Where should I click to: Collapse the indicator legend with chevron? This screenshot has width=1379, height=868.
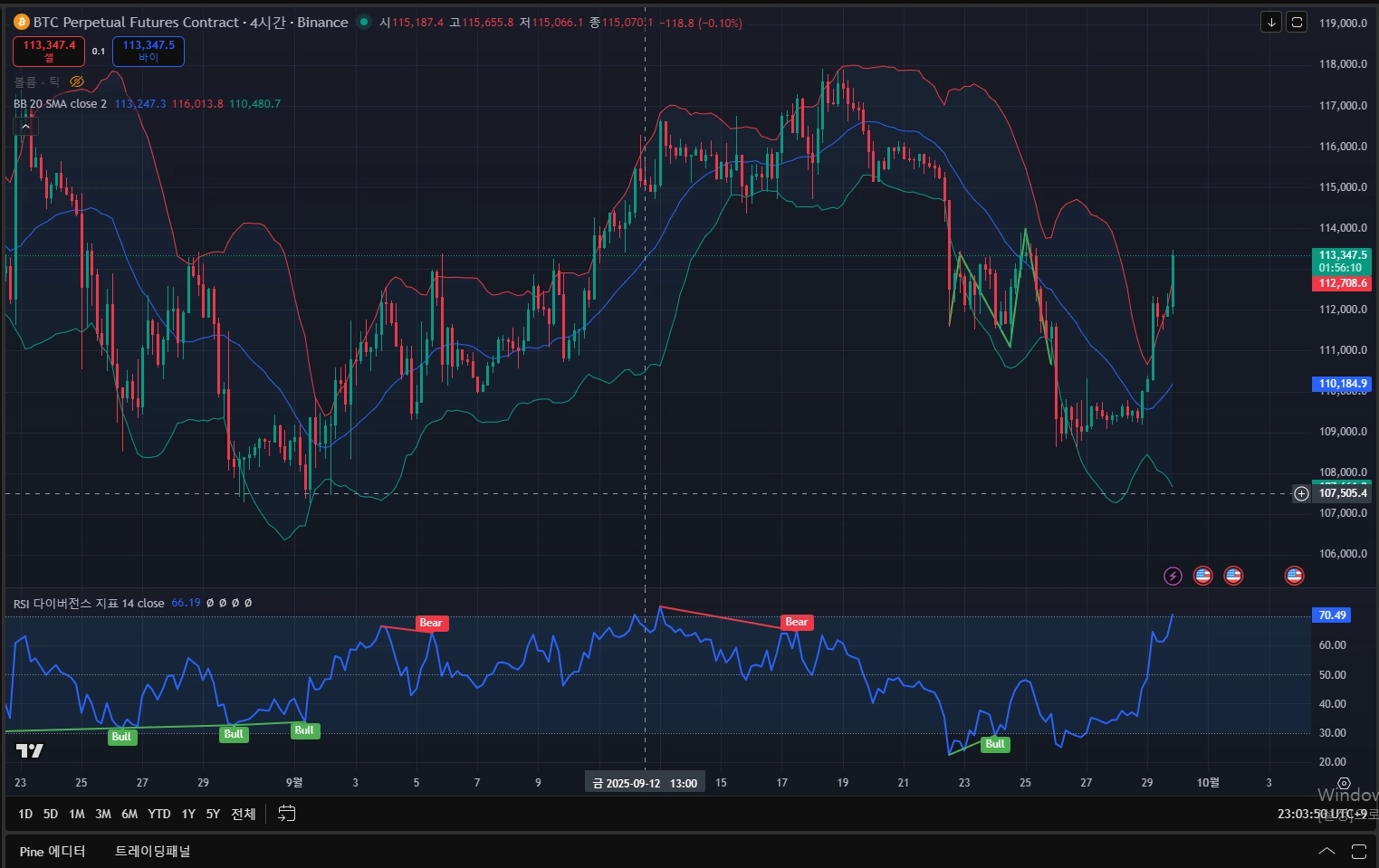[x=25, y=127]
